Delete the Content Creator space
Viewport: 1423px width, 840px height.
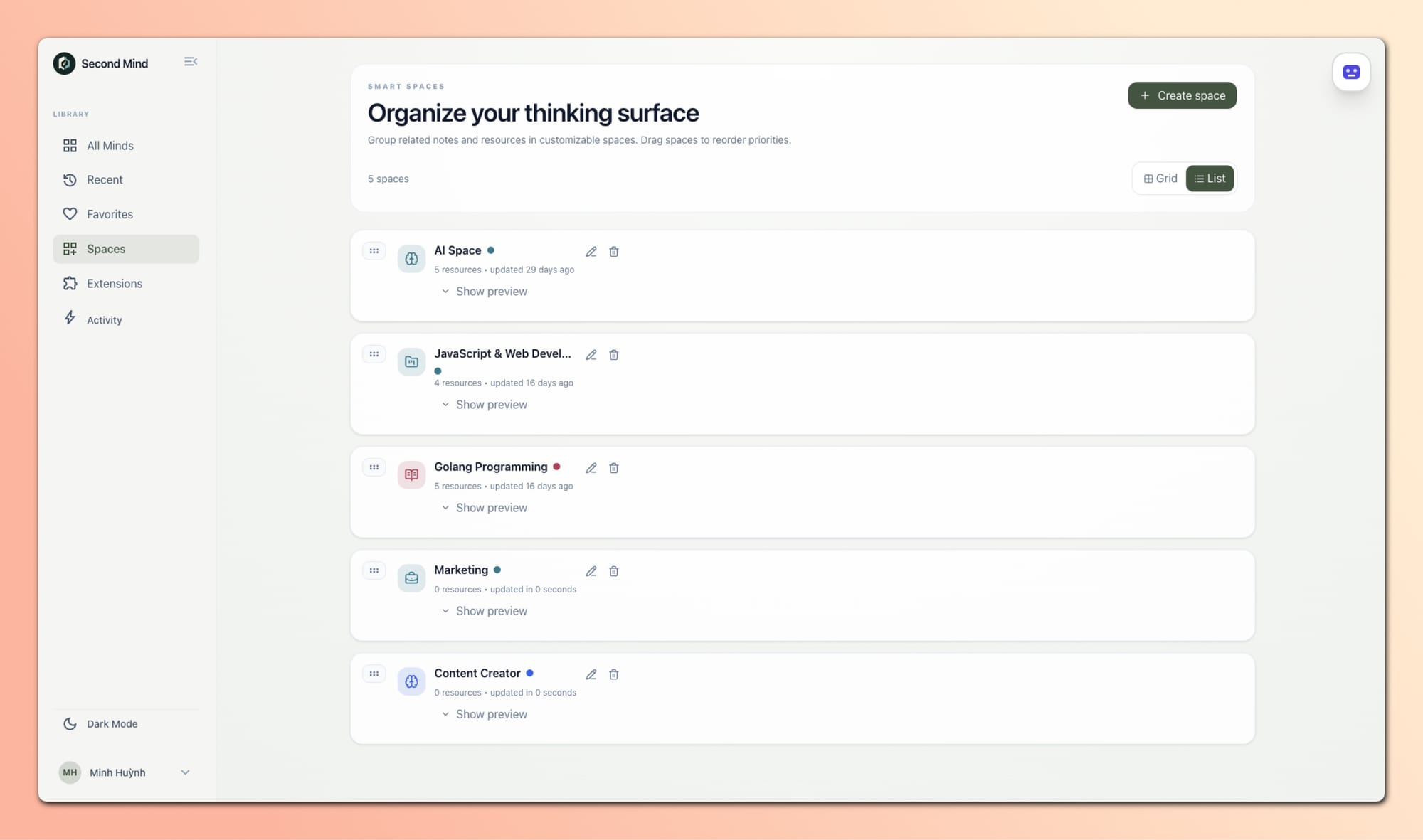tap(614, 674)
